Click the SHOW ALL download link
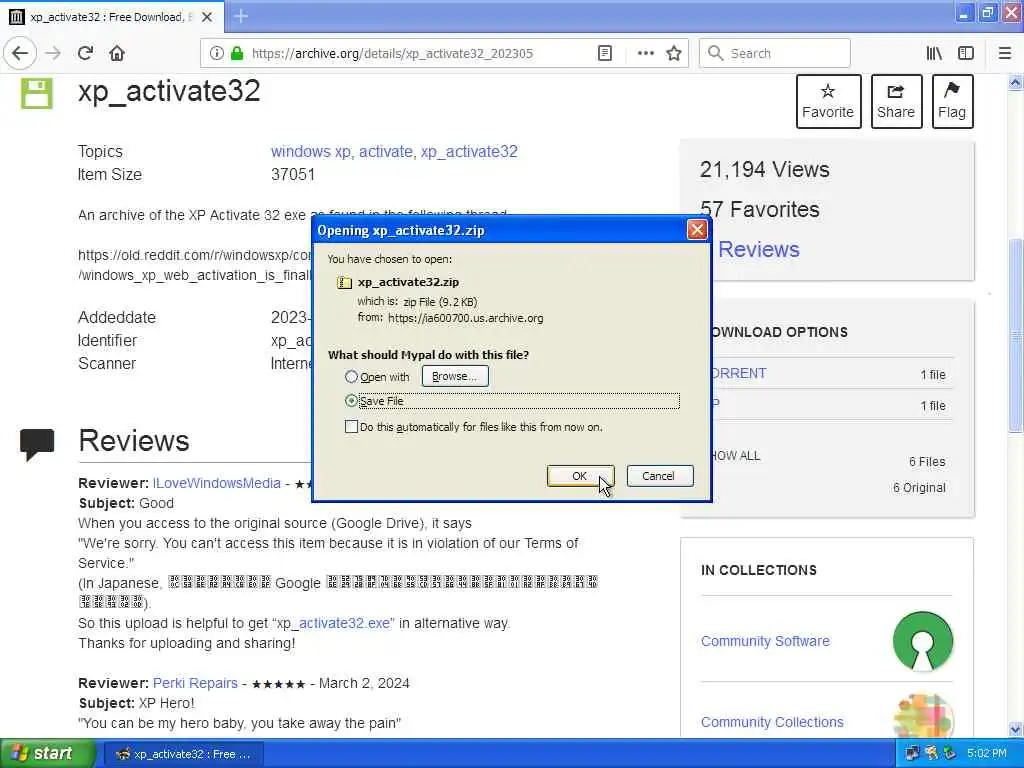Screen dimensions: 1024x768 coord(736,456)
